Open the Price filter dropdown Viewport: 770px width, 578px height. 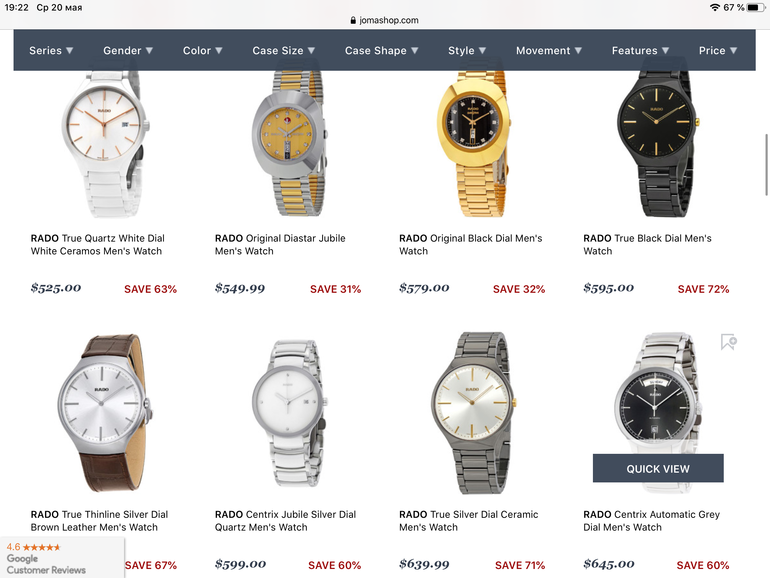tap(717, 51)
